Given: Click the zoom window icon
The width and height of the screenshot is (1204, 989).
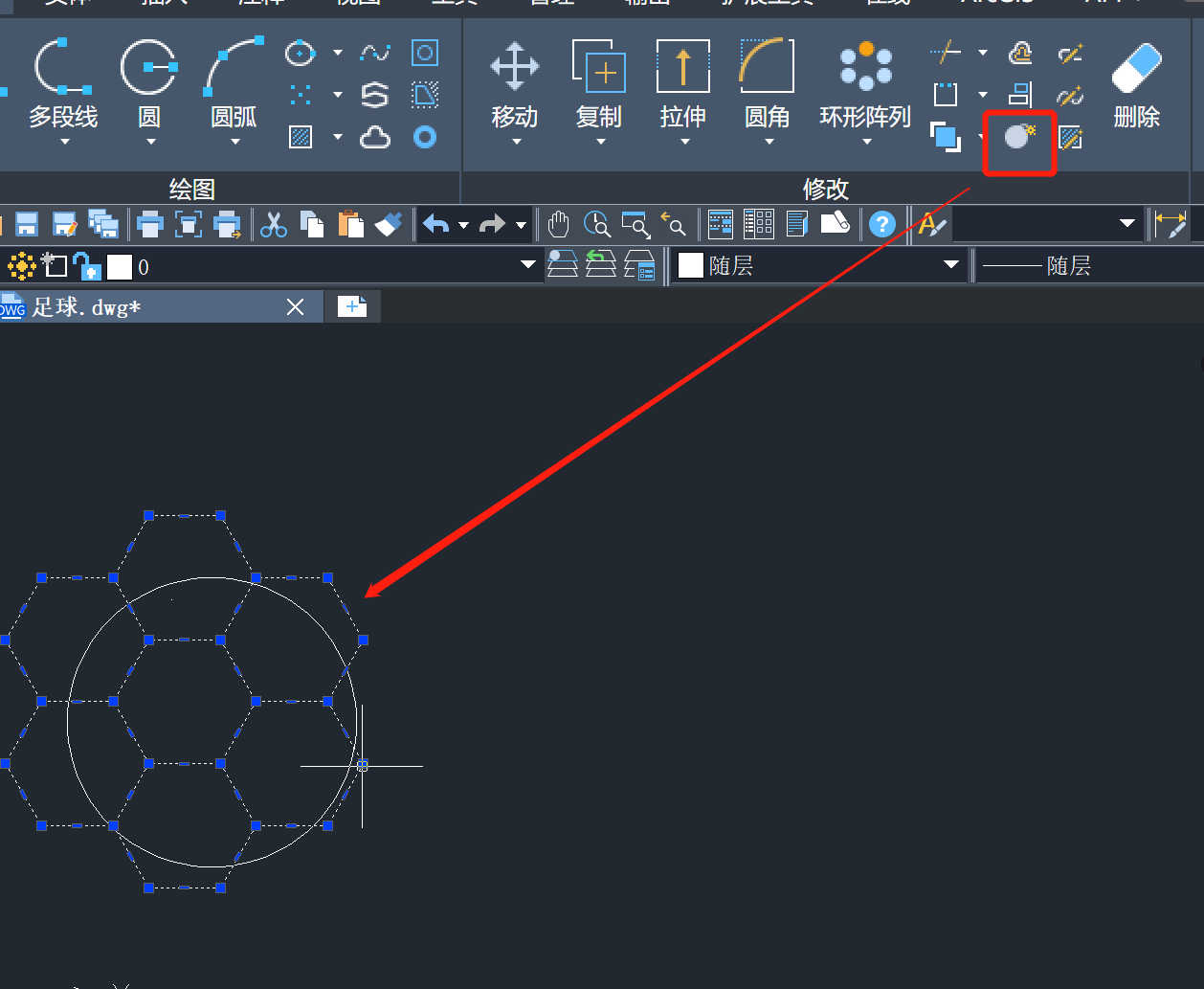Looking at the screenshot, I should 635,225.
